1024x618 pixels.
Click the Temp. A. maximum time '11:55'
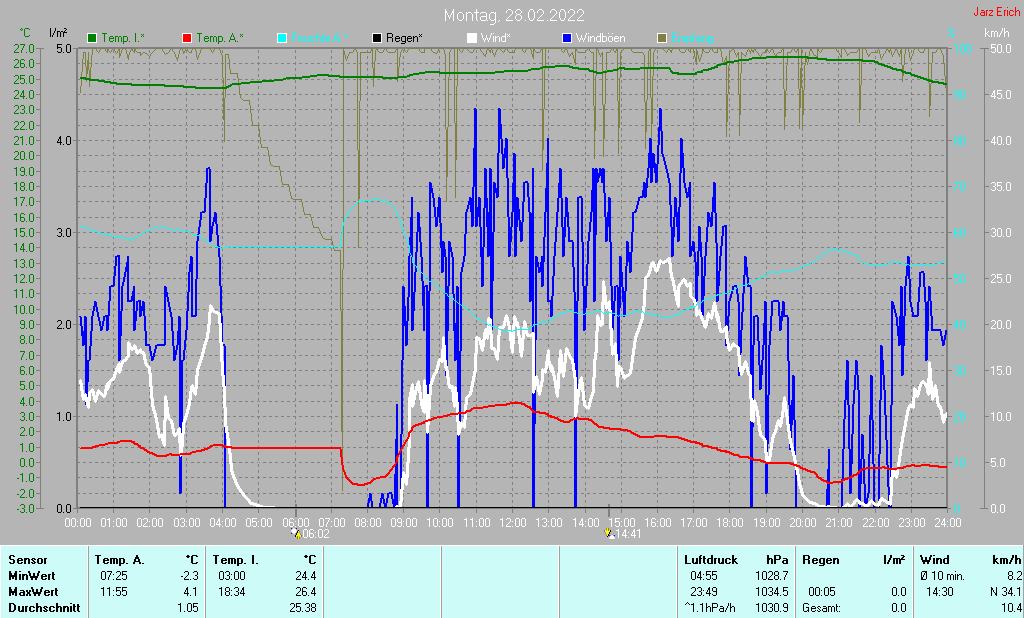click(x=114, y=592)
